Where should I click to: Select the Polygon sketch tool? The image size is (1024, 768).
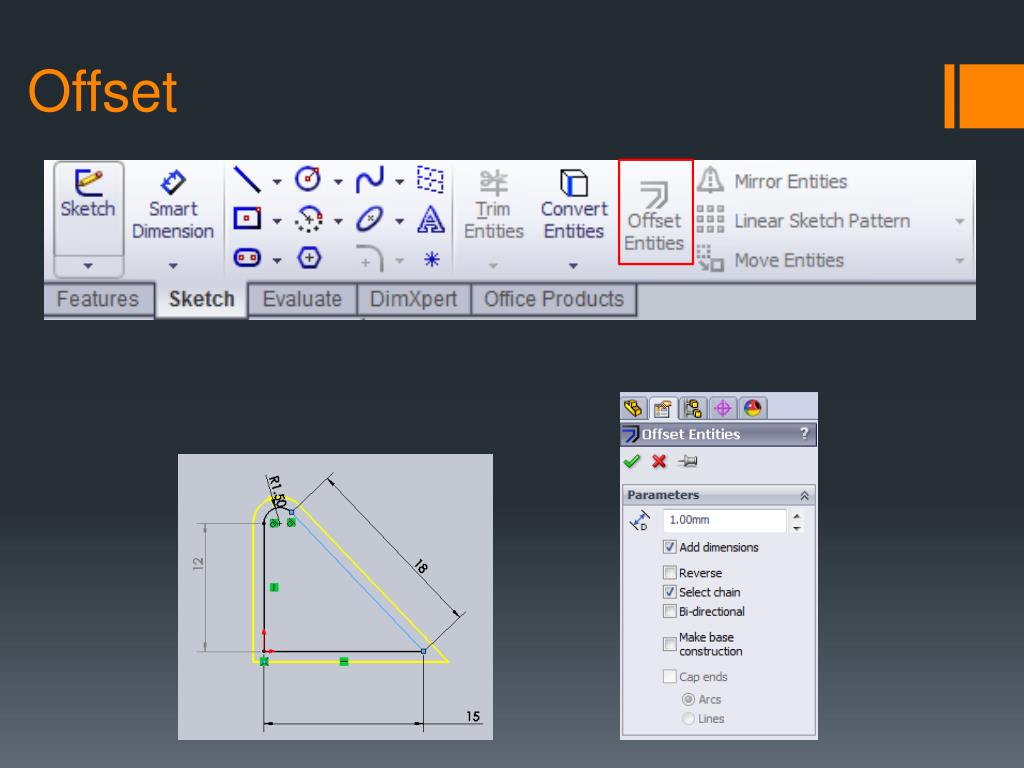[309, 258]
